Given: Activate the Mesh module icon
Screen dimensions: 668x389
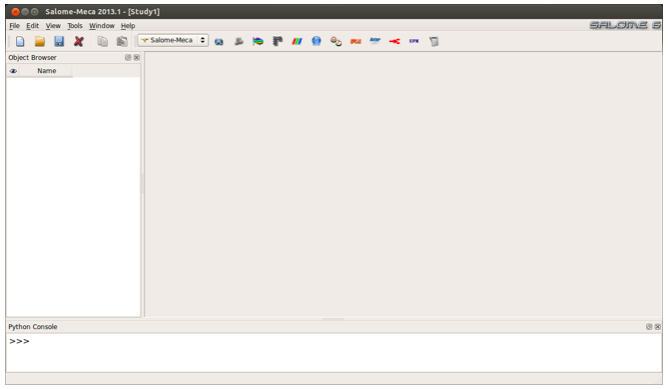Looking at the screenshot, I should [x=239, y=41].
